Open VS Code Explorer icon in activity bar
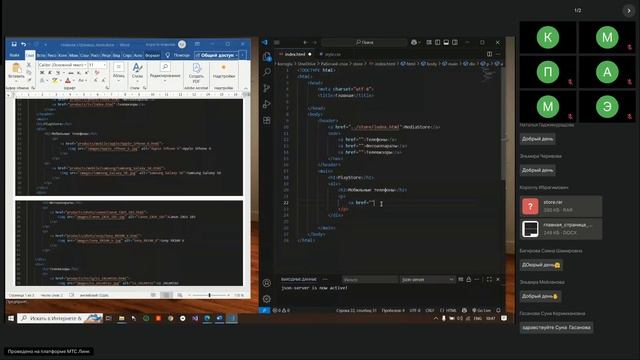 tap(267, 57)
